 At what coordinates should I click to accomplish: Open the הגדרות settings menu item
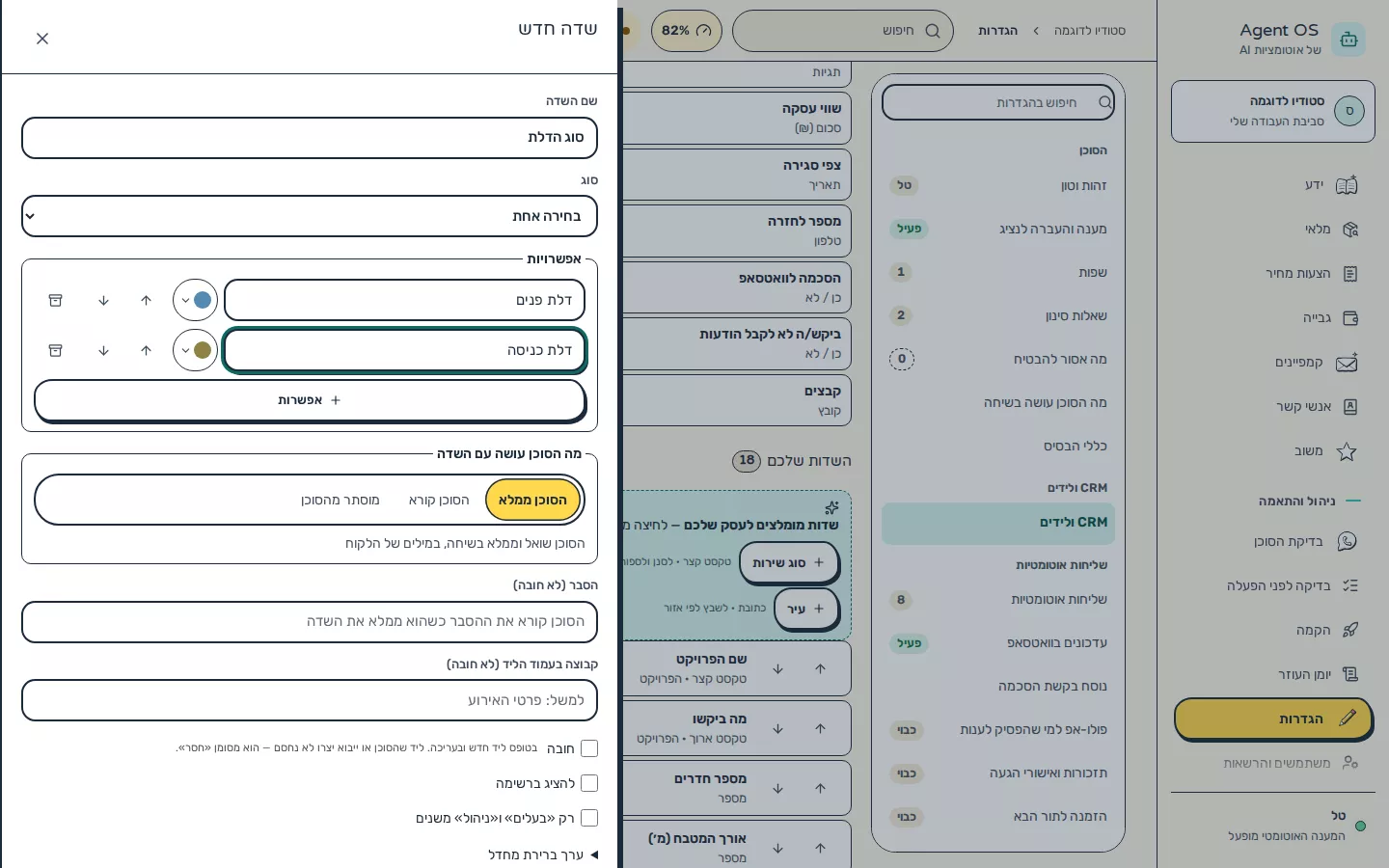[x=1273, y=719]
